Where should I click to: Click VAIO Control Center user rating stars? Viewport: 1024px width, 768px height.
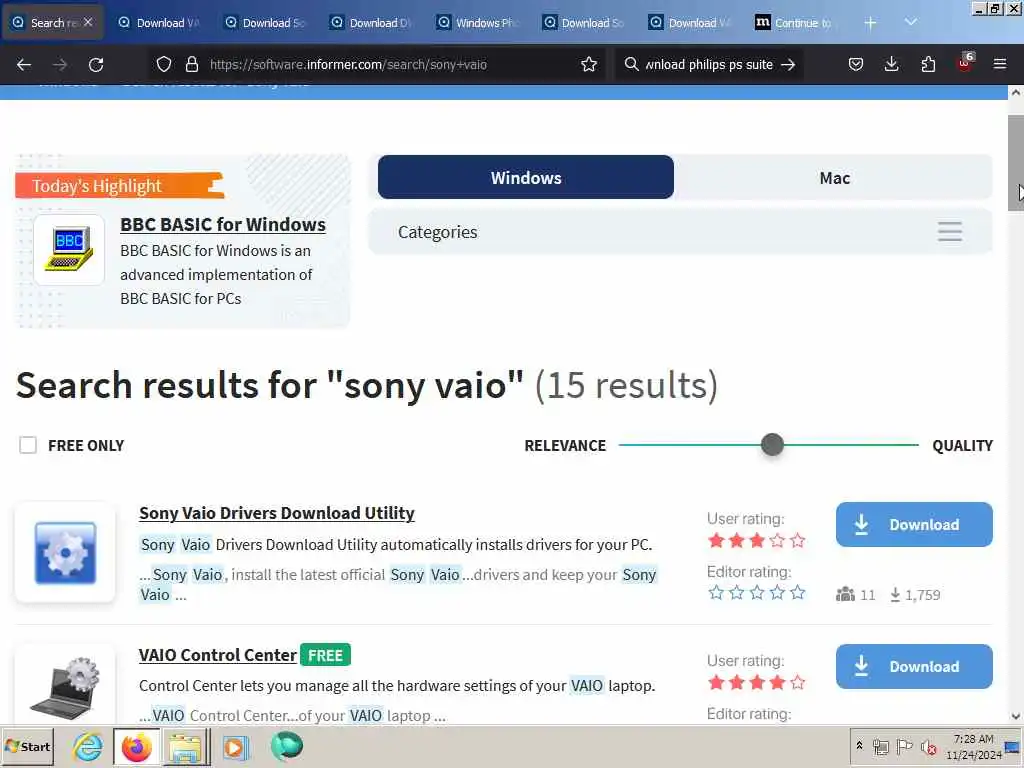(x=756, y=682)
